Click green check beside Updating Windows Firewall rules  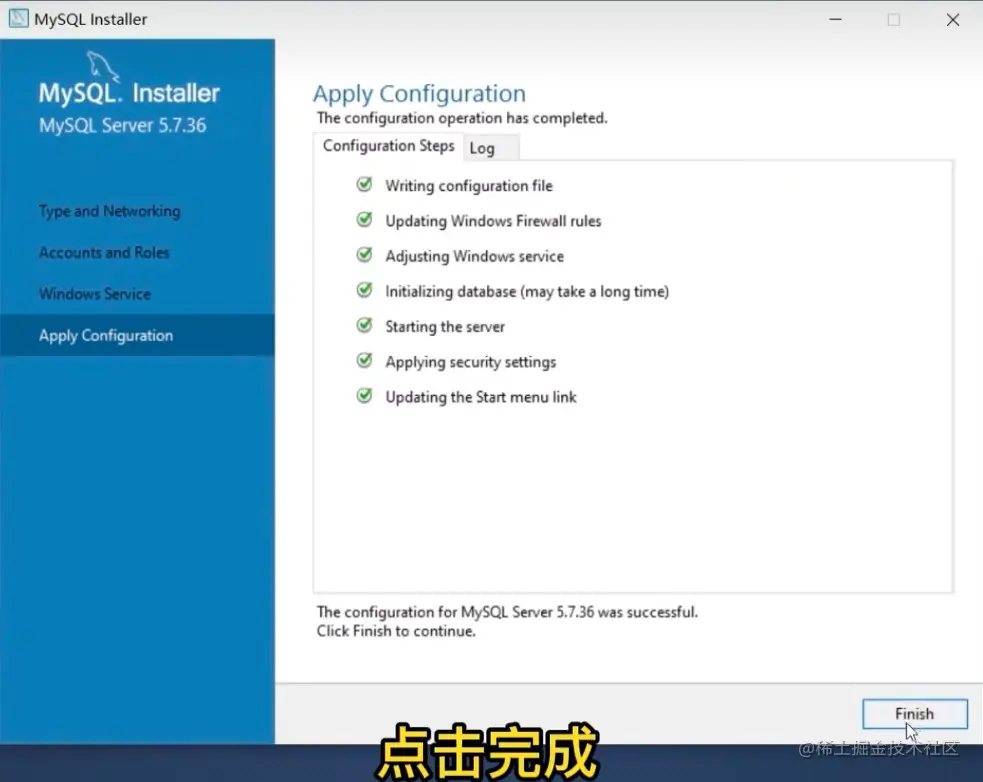coord(364,219)
